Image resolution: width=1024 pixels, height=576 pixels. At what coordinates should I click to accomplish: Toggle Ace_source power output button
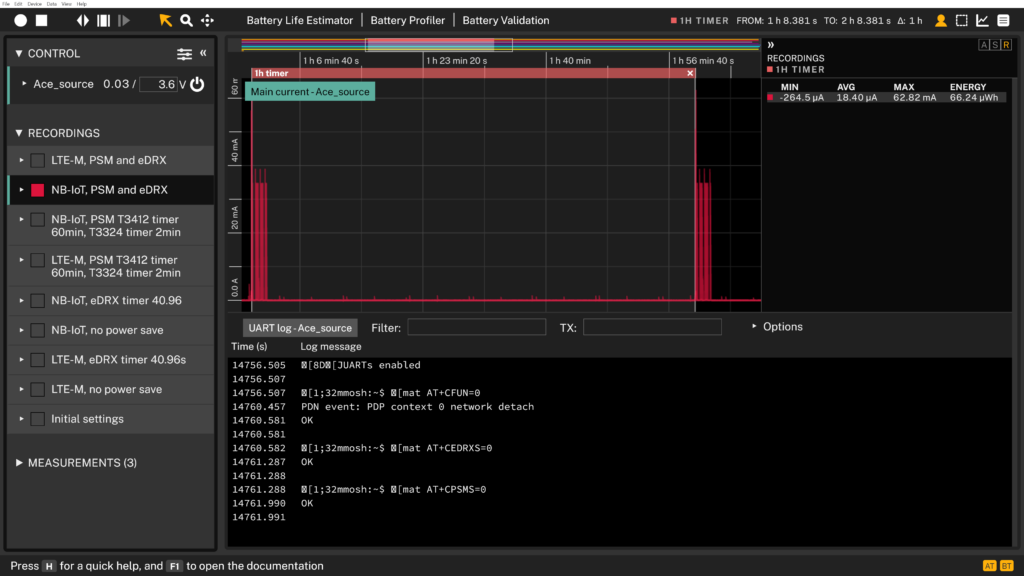pos(197,84)
